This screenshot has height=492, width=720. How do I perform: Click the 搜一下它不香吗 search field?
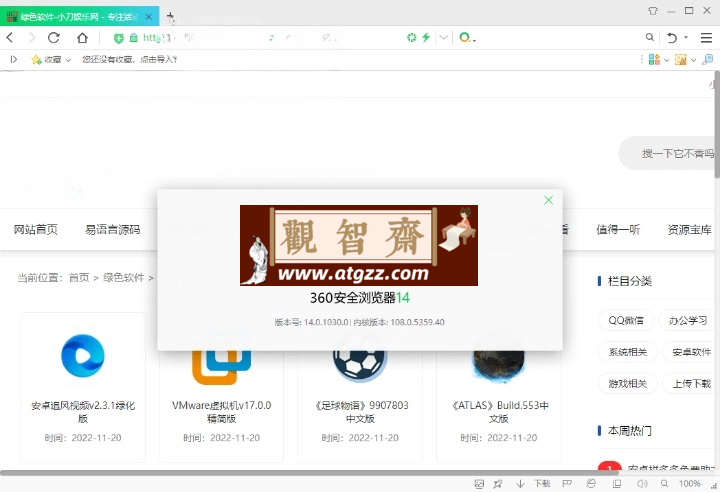pos(669,153)
